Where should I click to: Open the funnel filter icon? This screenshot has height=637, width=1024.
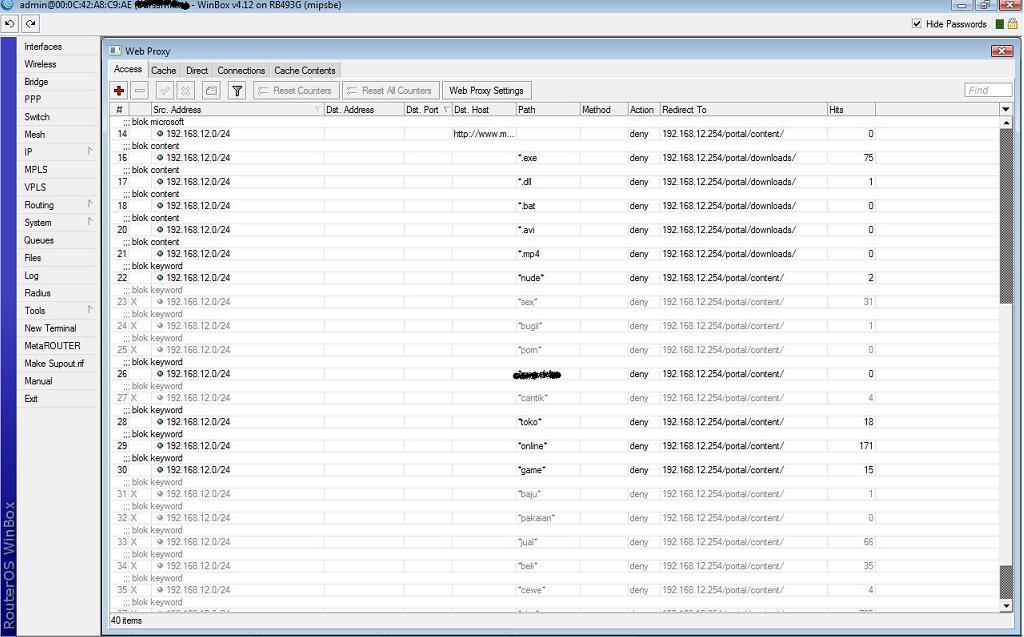[237, 91]
